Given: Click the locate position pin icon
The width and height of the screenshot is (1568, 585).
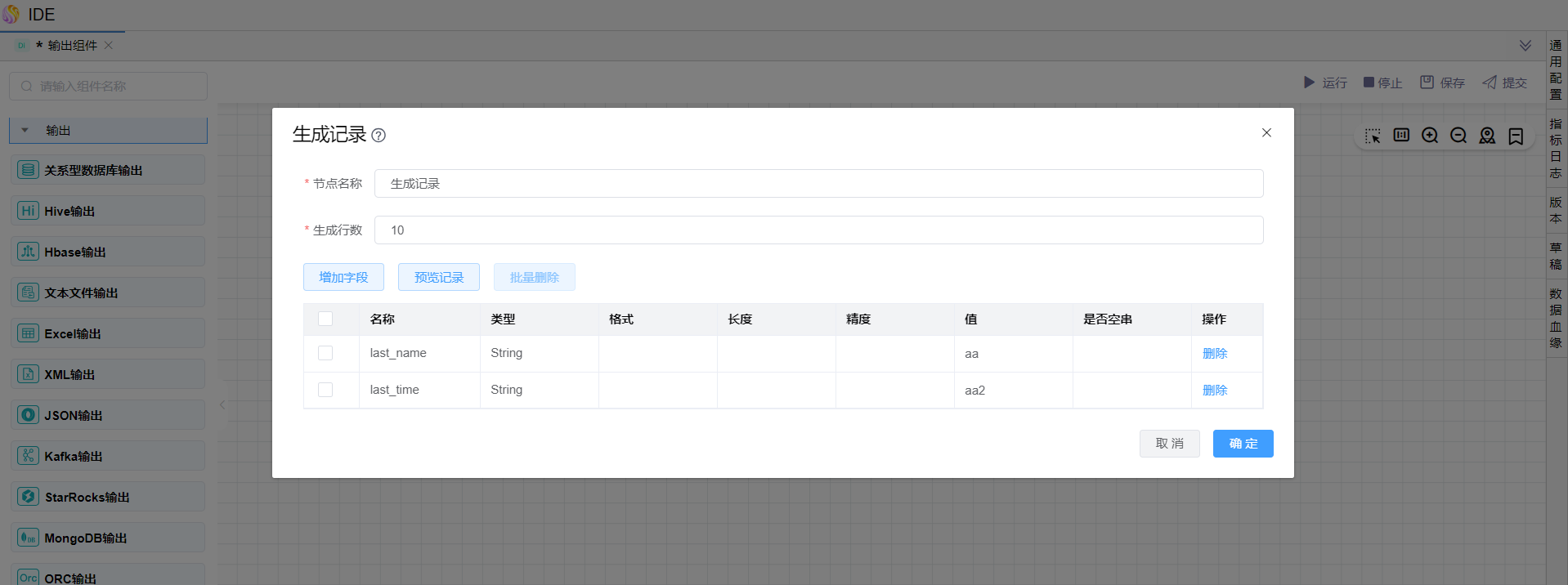Looking at the screenshot, I should coord(1487,136).
